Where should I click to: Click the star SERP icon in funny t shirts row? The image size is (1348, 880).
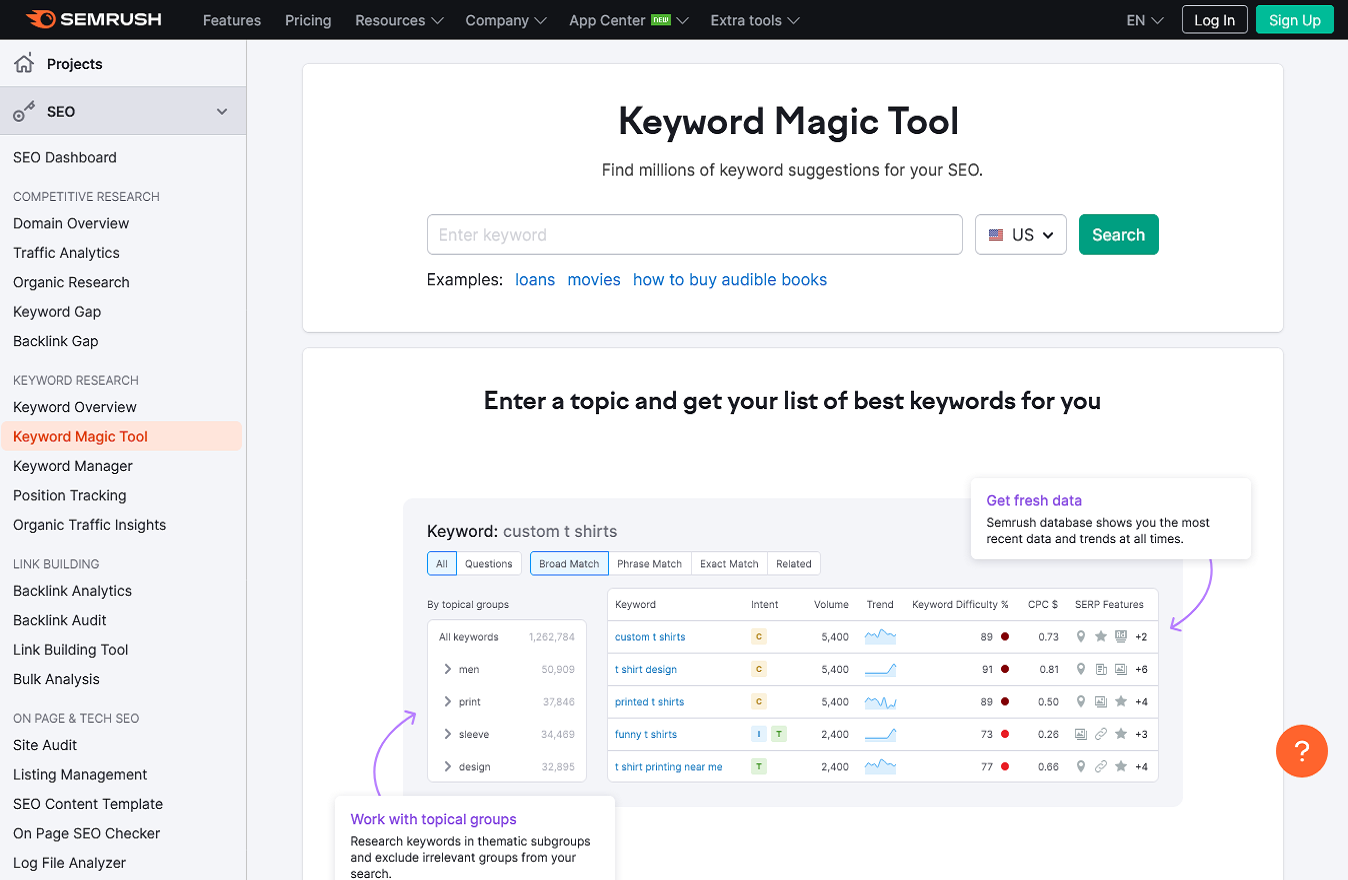tap(1121, 734)
